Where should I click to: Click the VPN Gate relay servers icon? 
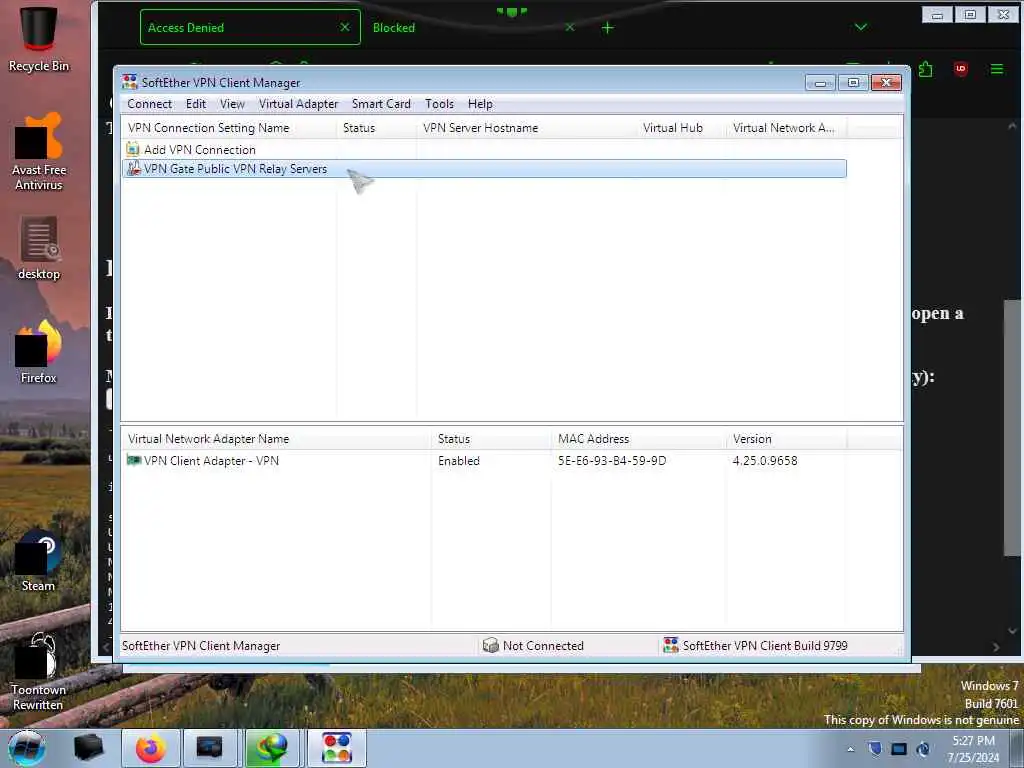pyautogui.click(x=133, y=168)
